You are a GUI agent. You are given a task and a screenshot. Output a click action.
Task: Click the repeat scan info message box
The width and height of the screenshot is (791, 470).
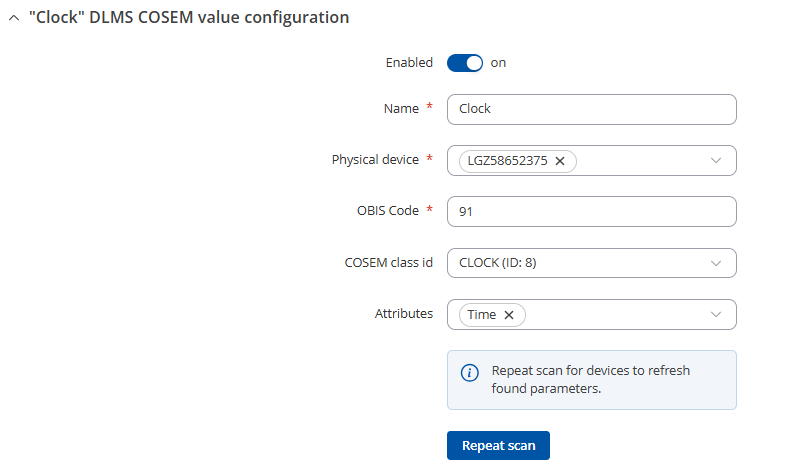[x=591, y=380]
